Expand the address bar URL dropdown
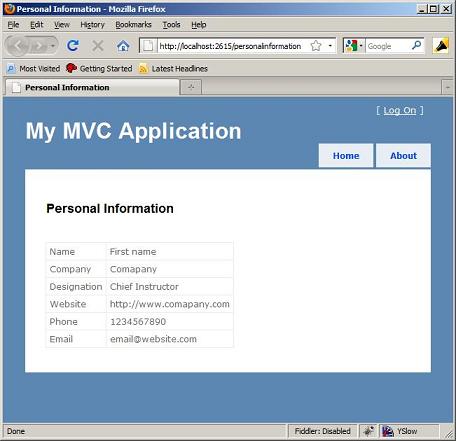The image size is (456, 441). click(330, 46)
